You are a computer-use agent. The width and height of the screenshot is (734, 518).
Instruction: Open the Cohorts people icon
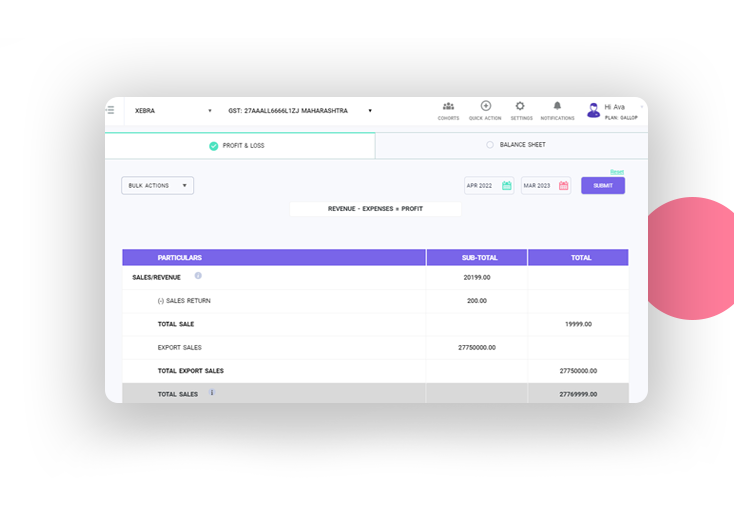(448, 106)
